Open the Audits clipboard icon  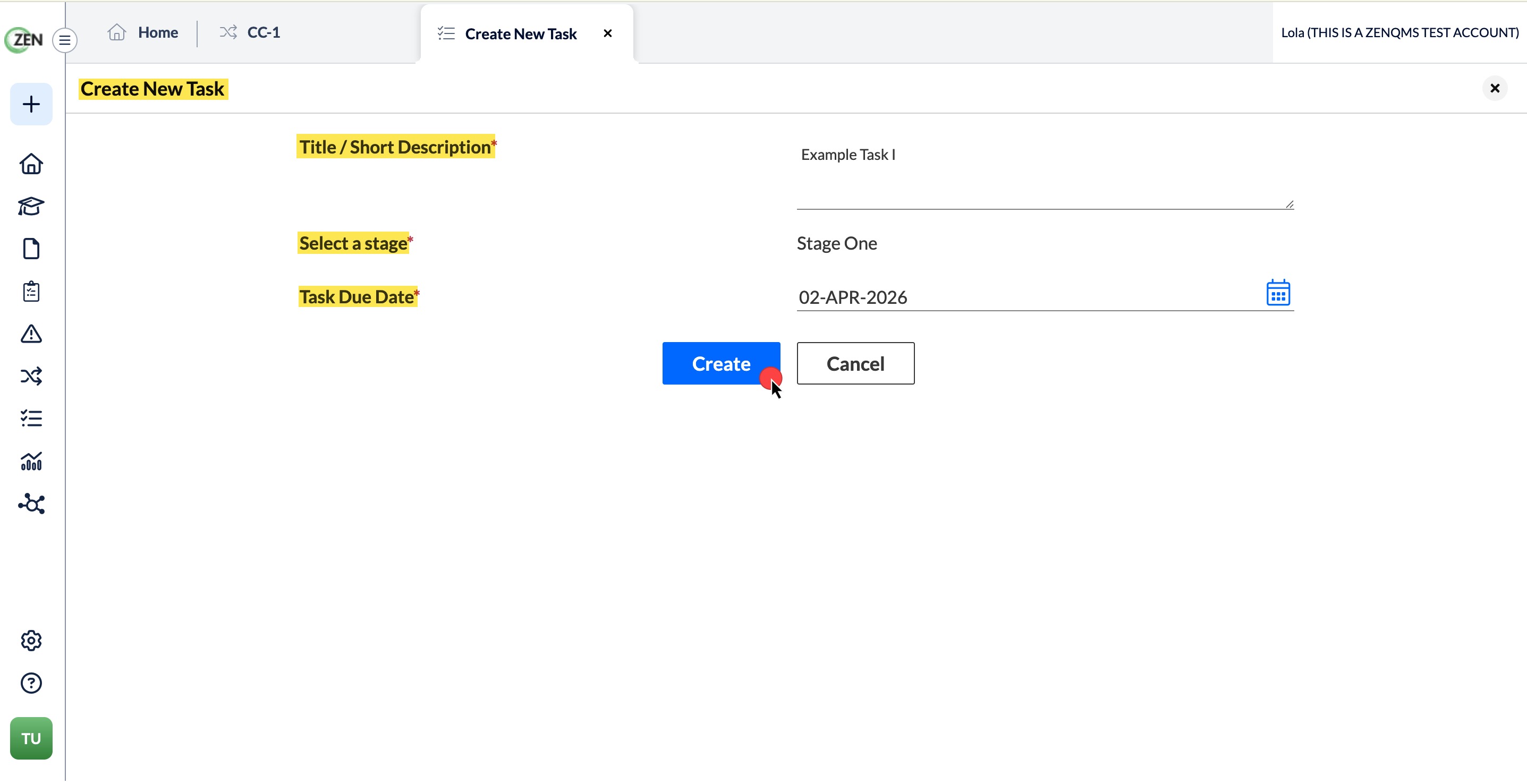pos(31,292)
